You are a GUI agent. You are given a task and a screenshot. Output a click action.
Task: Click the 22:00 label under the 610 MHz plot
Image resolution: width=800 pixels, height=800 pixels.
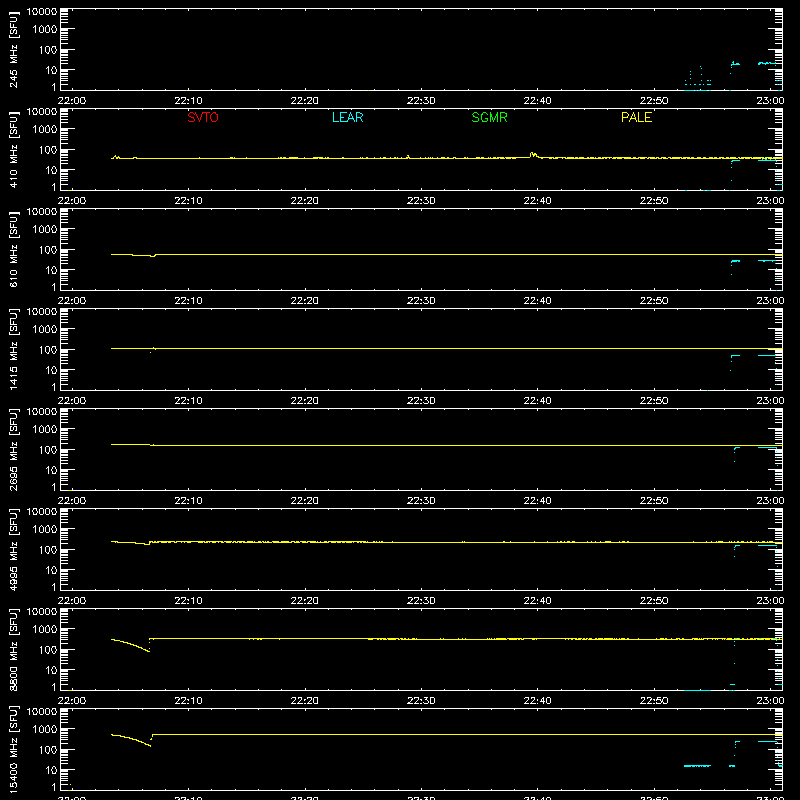(x=72, y=301)
